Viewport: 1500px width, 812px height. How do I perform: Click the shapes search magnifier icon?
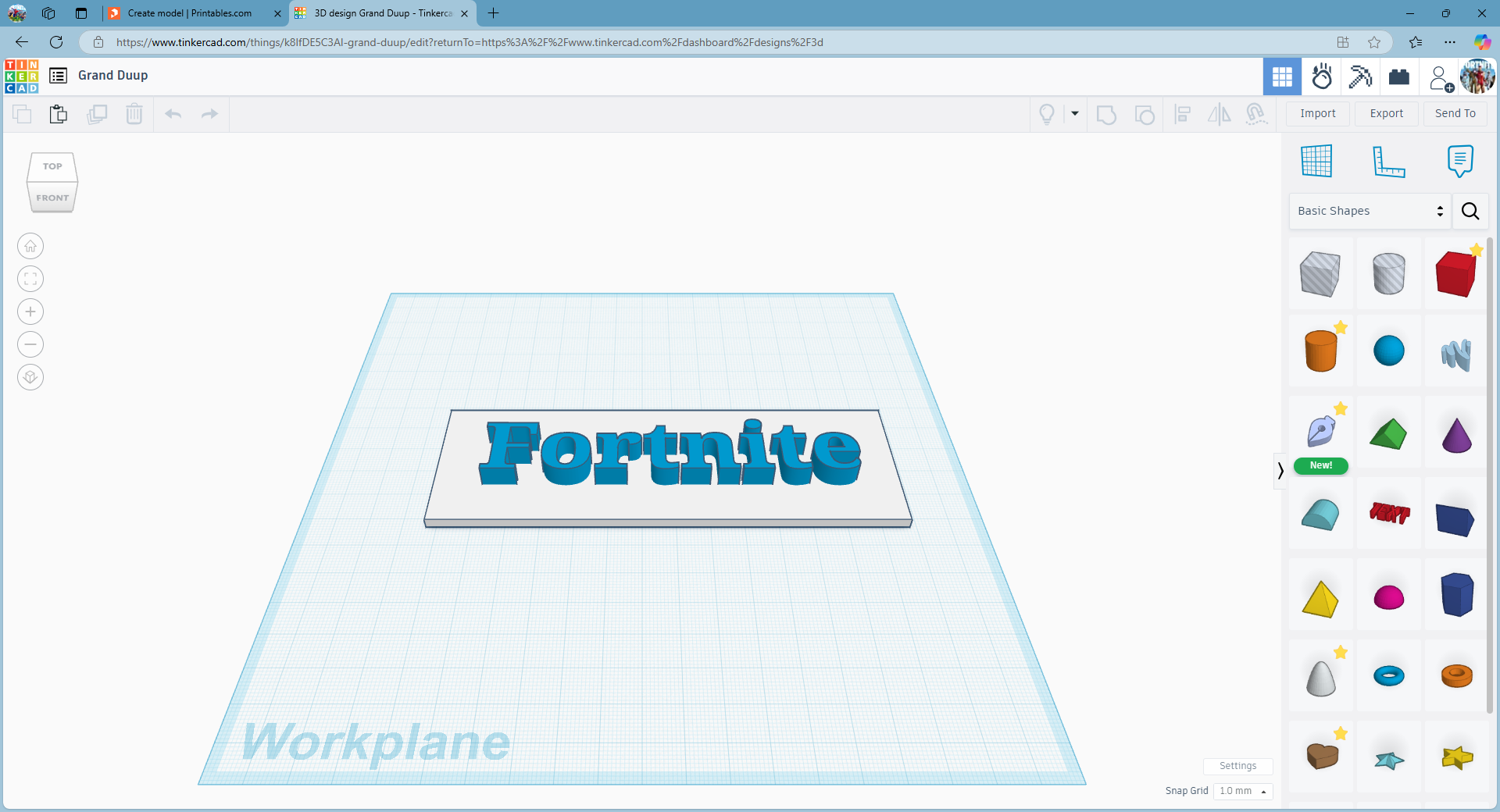pyautogui.click(x=1470, y=211)
